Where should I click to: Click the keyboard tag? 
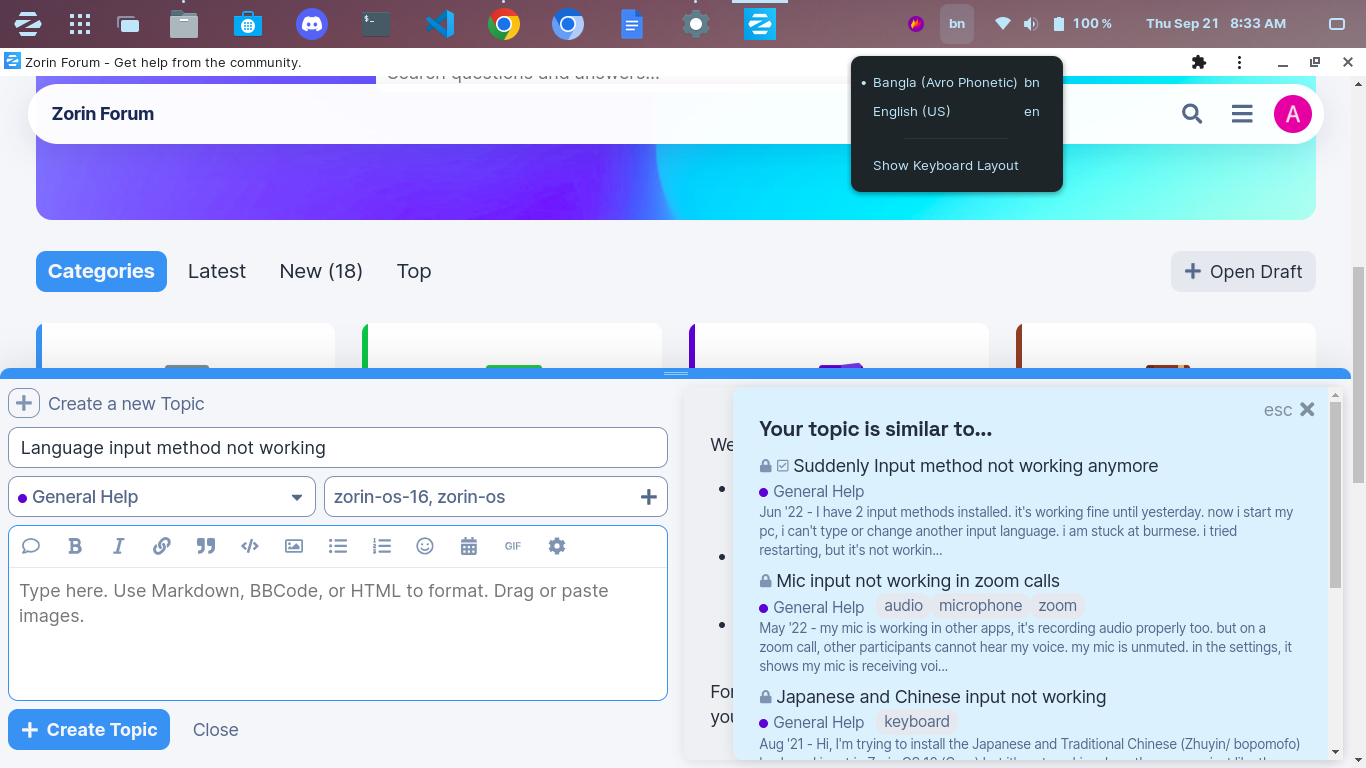(916, 722)
